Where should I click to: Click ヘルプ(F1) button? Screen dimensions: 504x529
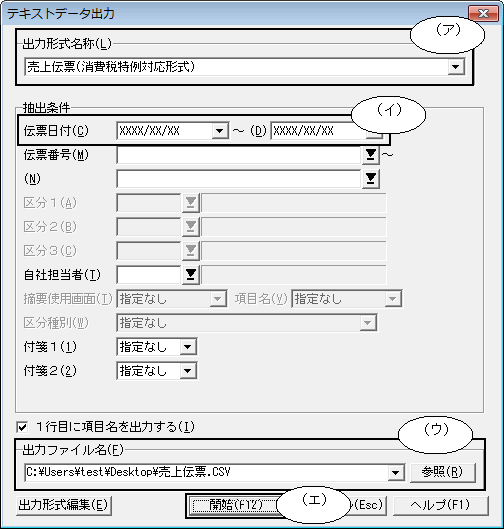click(440, 505)
